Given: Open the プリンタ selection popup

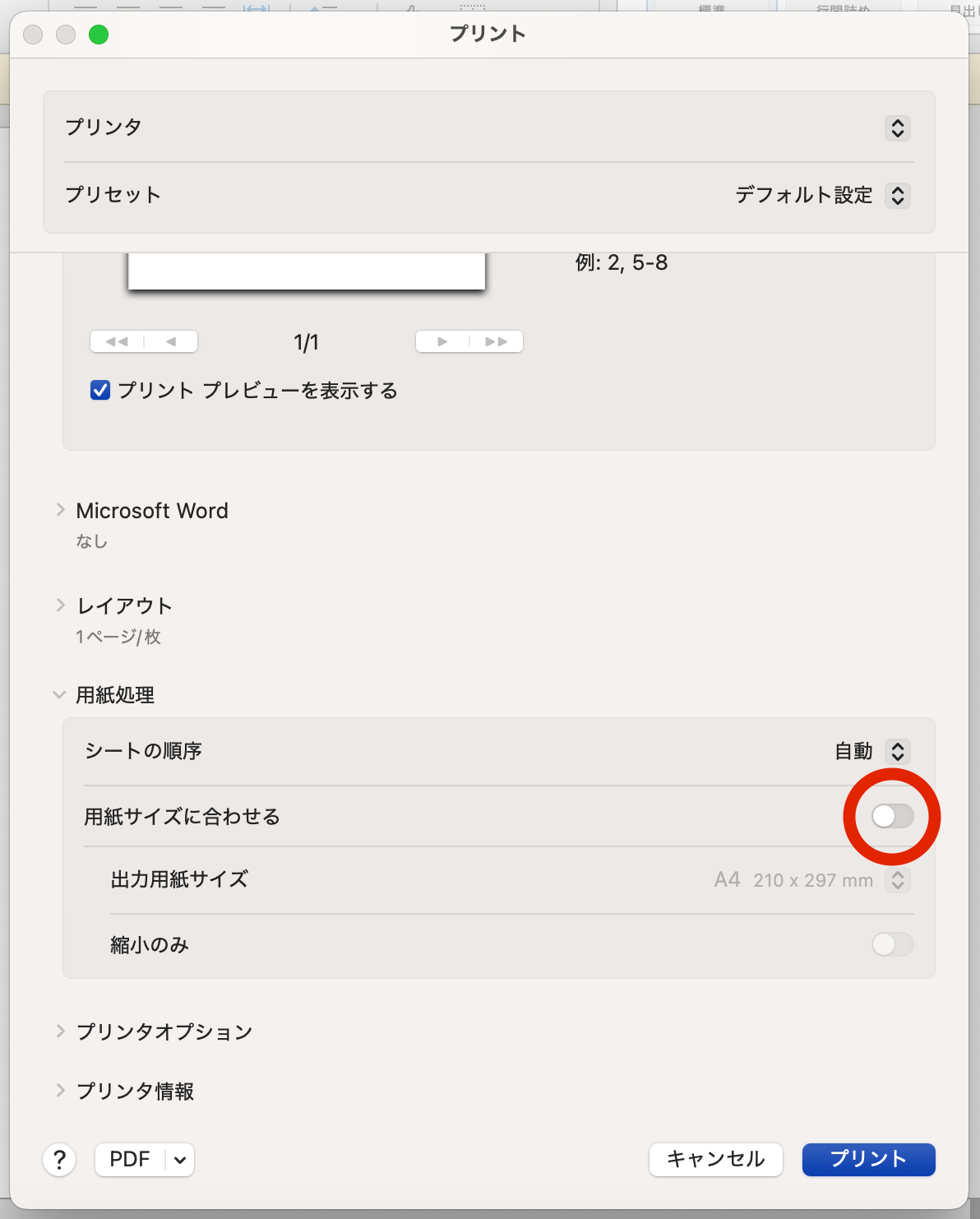Looking at the screenshot, I should 898,128.
